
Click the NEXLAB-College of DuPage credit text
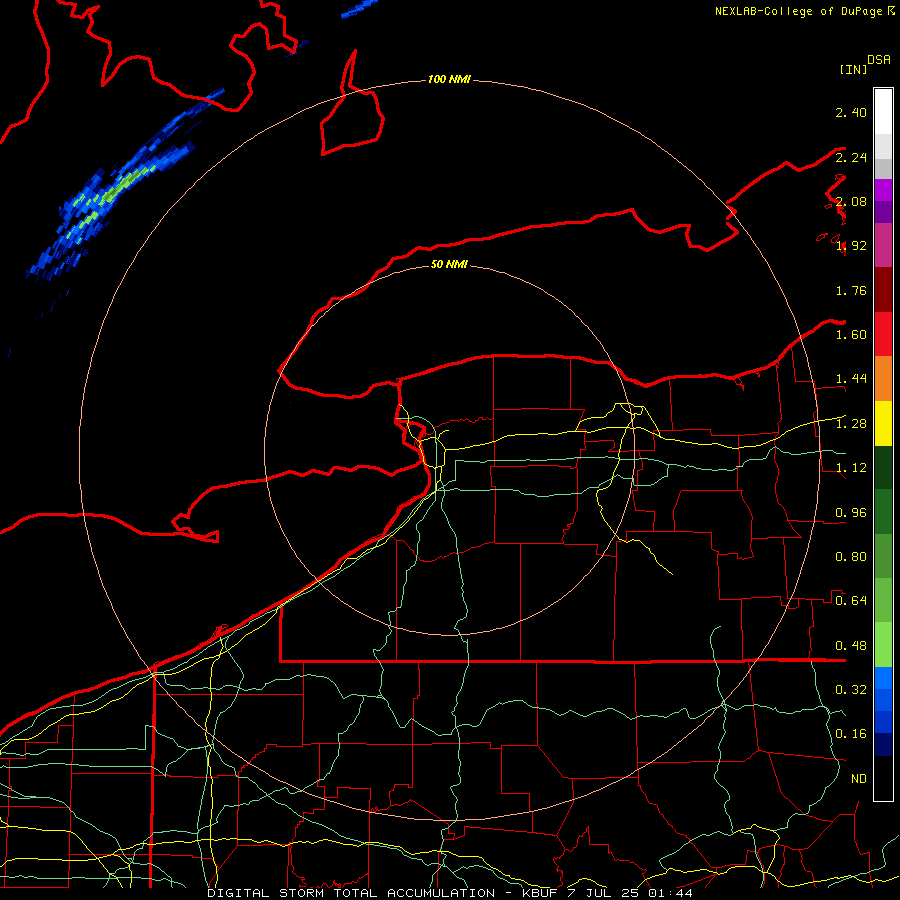[798, 11]
